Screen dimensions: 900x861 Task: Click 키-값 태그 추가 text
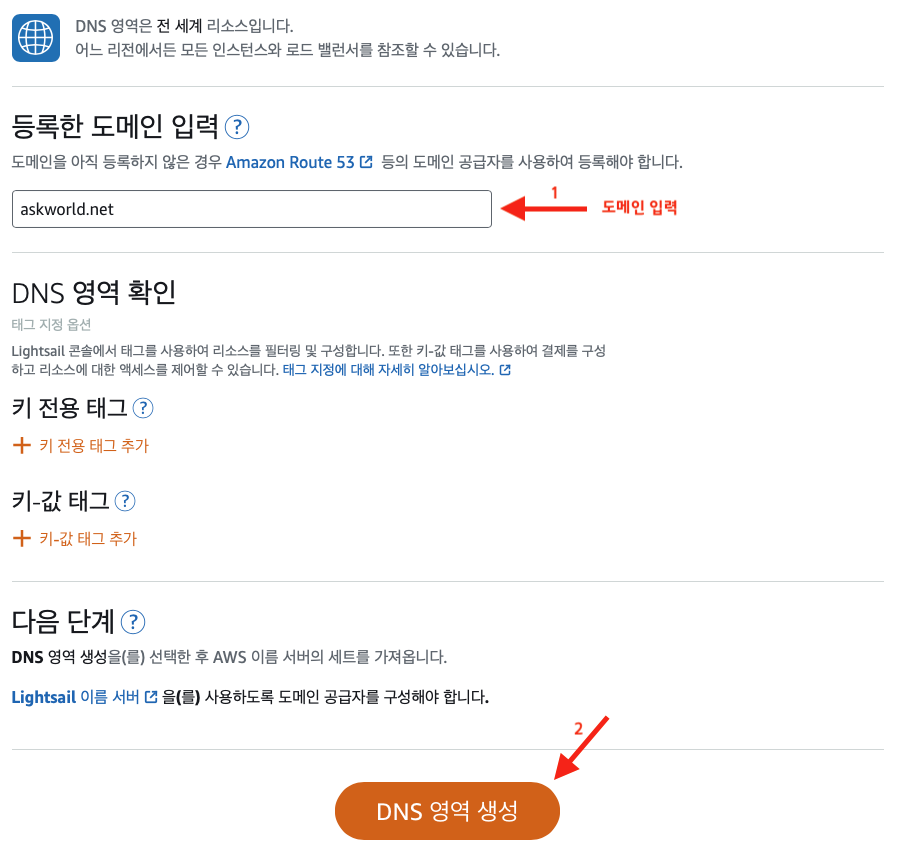click(88, 538)
